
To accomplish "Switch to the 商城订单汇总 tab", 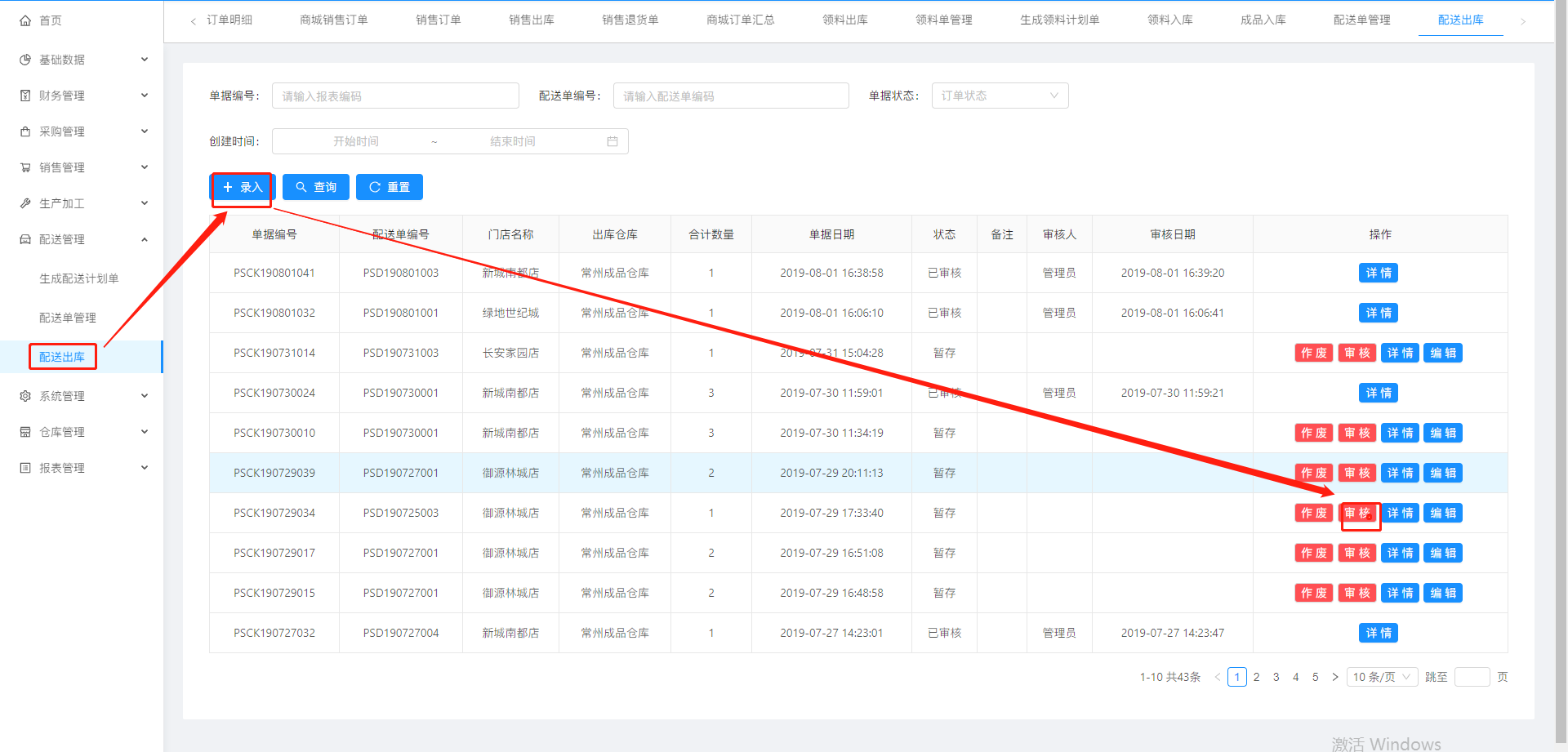I will tap(740, 20).
